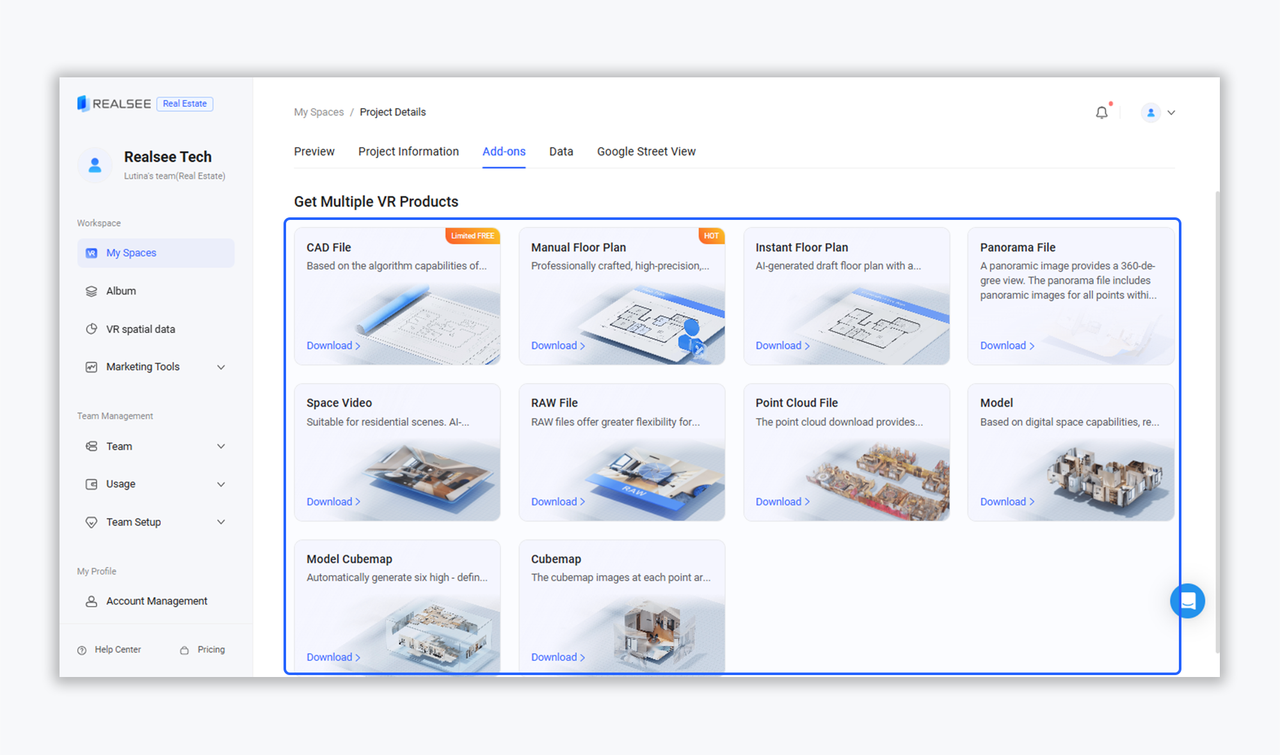Click the VR spatial data icon
Image resolution: width=1280 pixels, height=755 pixels.
coord(92,329)
